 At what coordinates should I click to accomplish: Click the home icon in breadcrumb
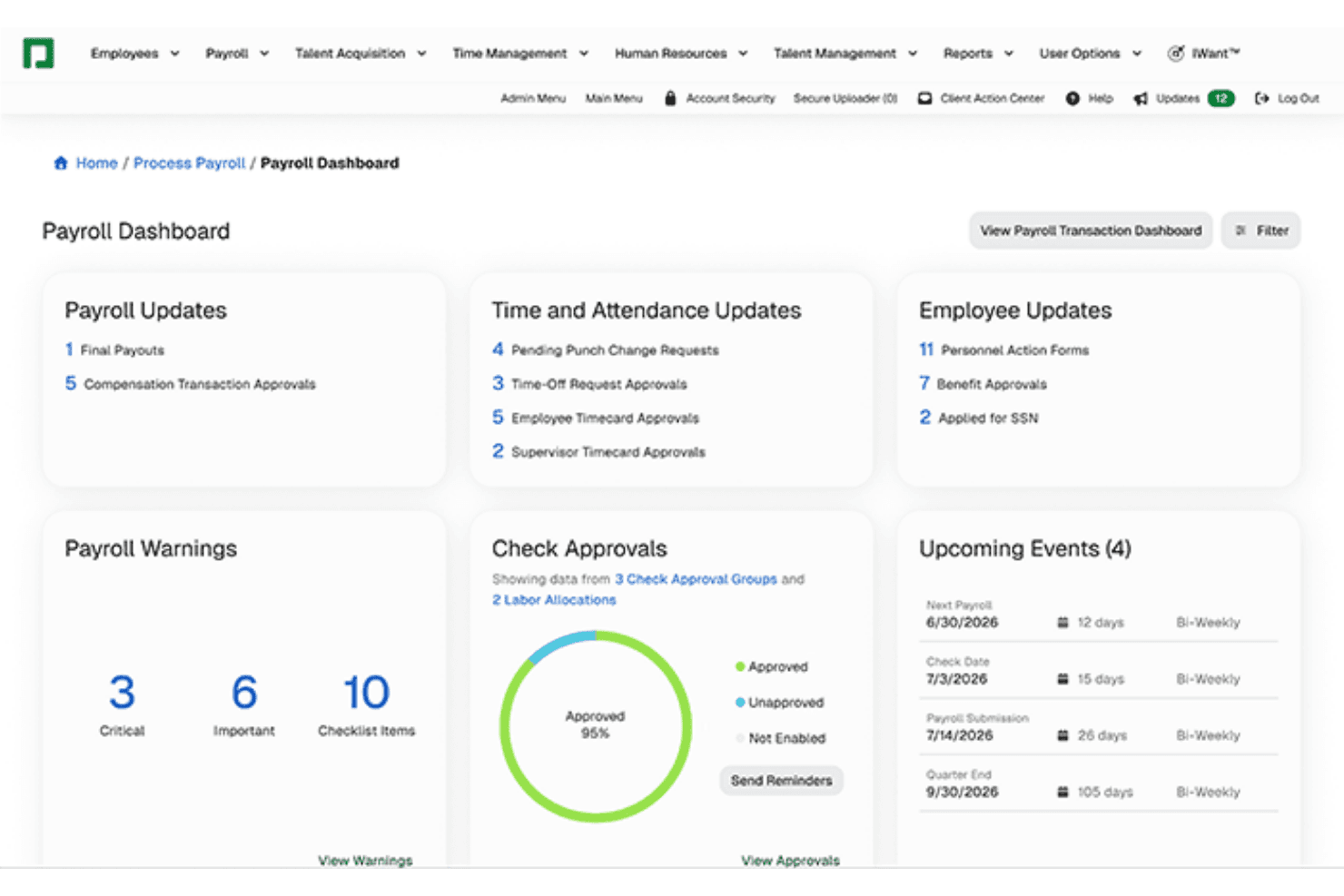[61, 163]
